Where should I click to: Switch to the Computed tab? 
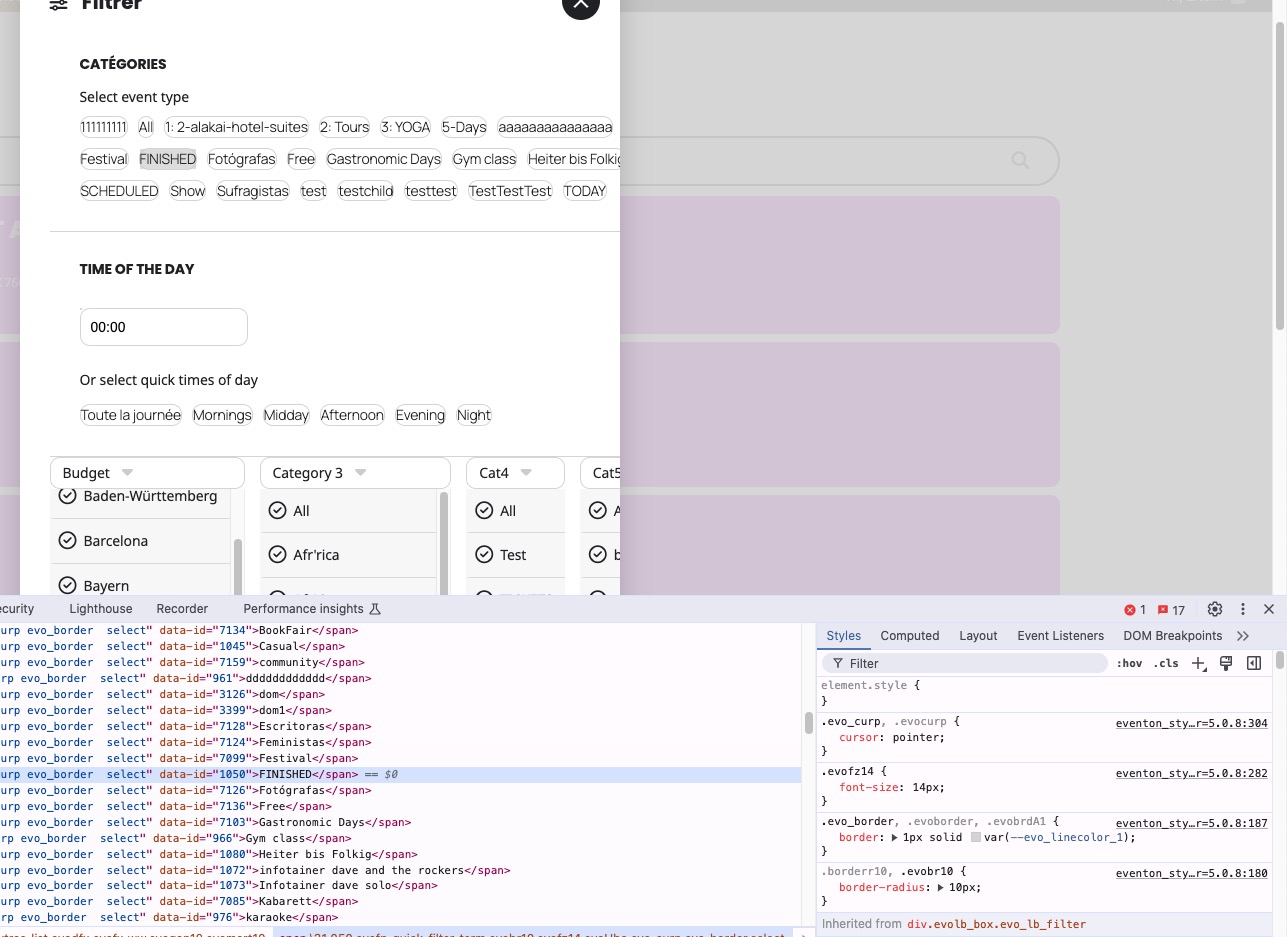coord(909,636)
